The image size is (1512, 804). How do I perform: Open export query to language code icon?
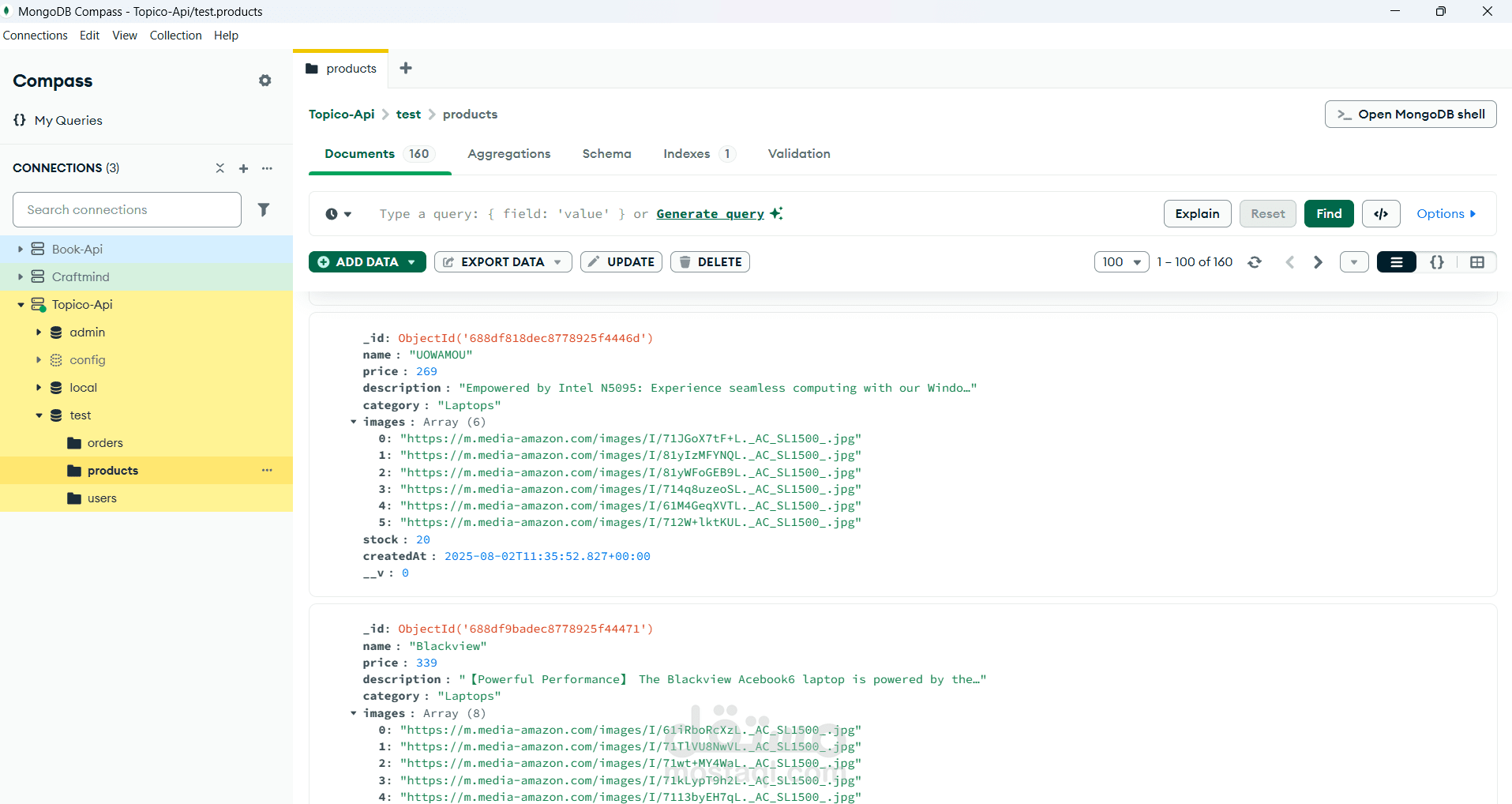tap(1381, 214)
